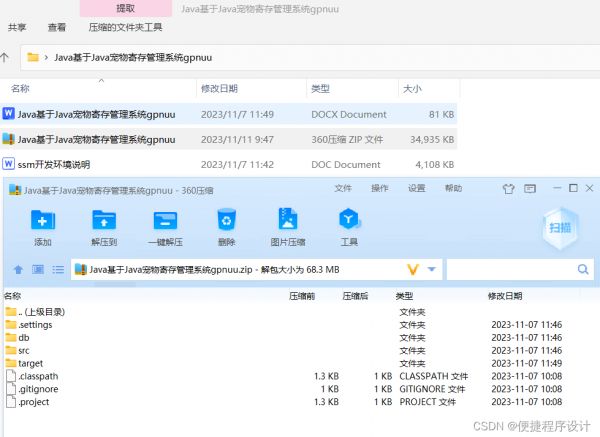Click the 添加 (Add) icon in 360压缩
The width and height of the screenshot is (600, 437).
point(43,220)
